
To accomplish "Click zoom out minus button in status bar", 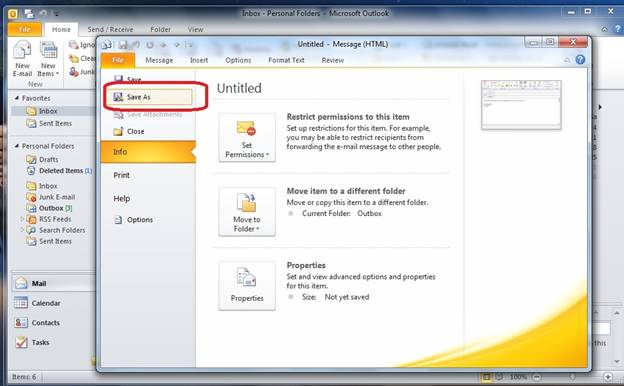I will point(536,376).
